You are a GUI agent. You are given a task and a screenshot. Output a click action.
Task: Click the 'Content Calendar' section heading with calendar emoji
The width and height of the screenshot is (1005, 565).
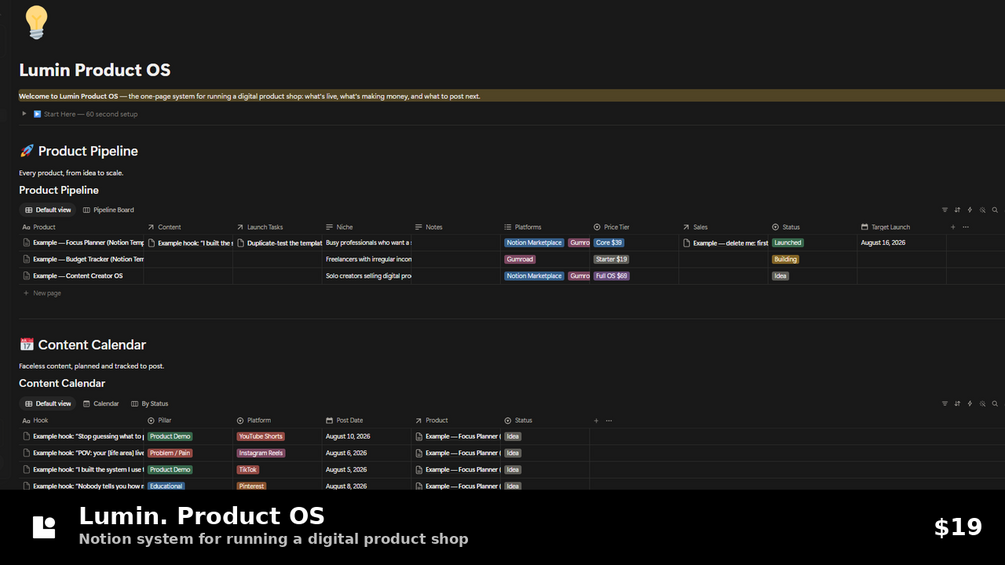[83, 345]
